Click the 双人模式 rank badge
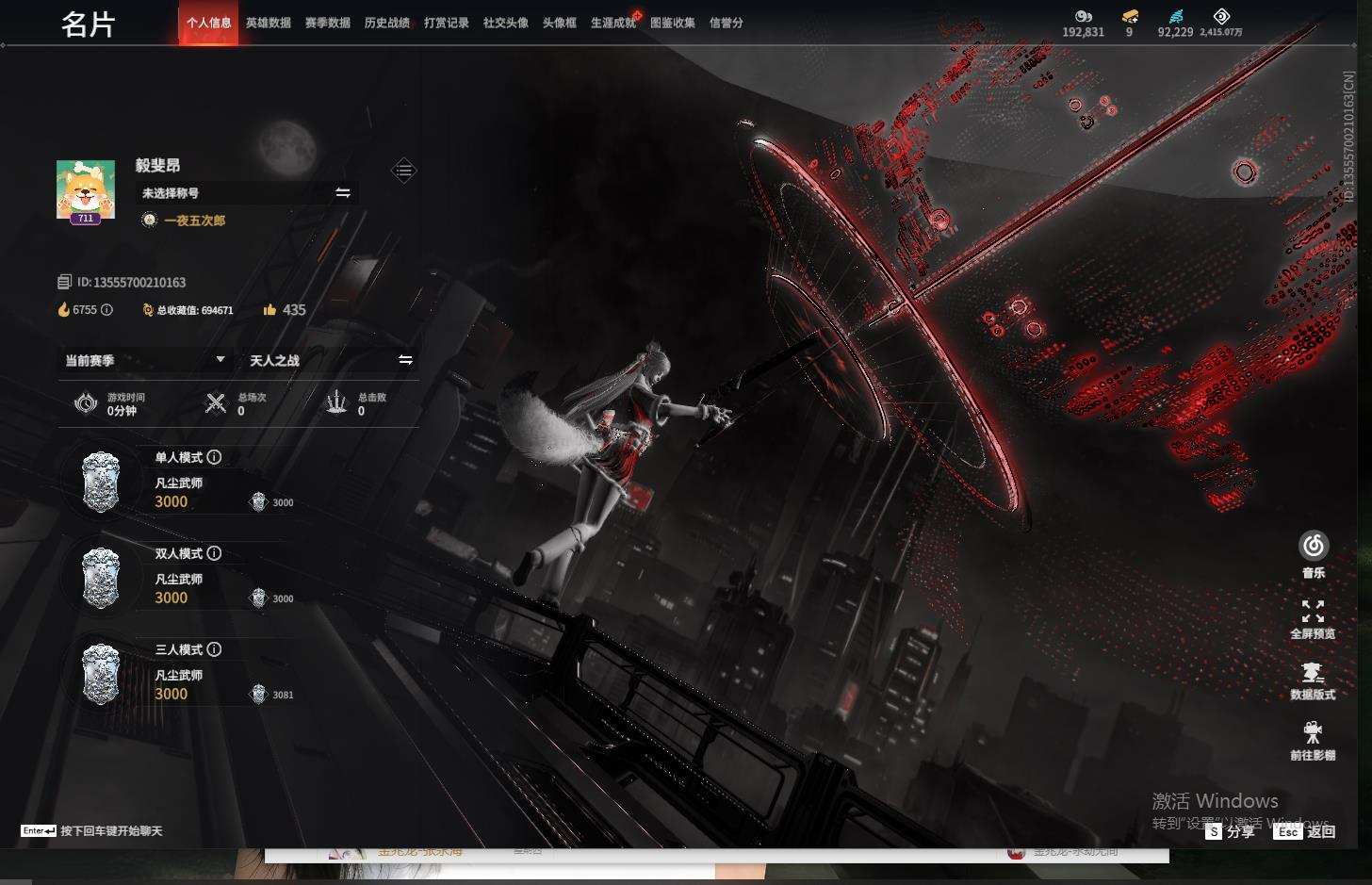 pos(101,578)
